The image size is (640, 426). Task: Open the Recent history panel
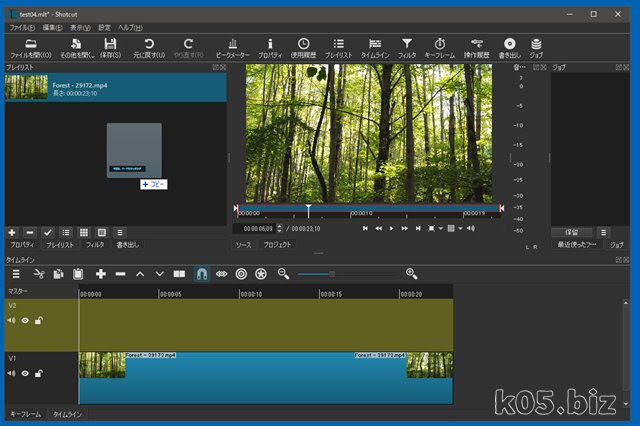(x=303, y=48)
